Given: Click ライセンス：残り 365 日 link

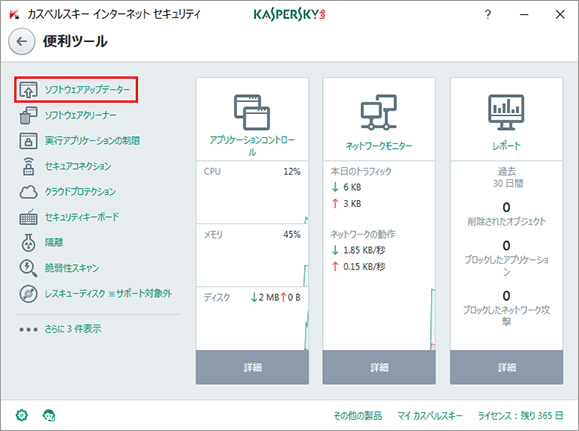Looking at the screenshot, I should 521,416.
